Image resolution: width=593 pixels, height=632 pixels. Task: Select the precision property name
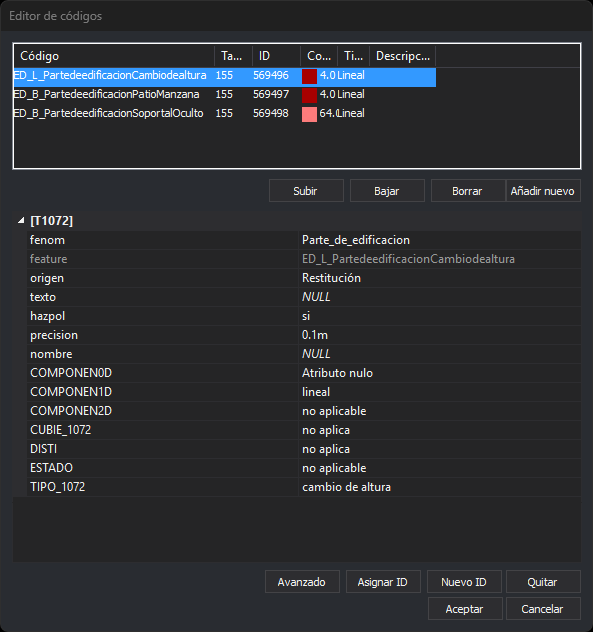tap(54, 335)
